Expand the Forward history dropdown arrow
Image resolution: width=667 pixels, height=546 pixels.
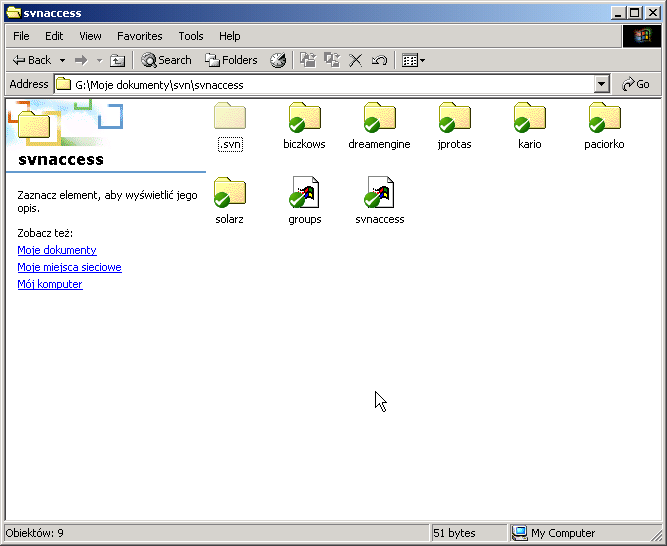100,60
